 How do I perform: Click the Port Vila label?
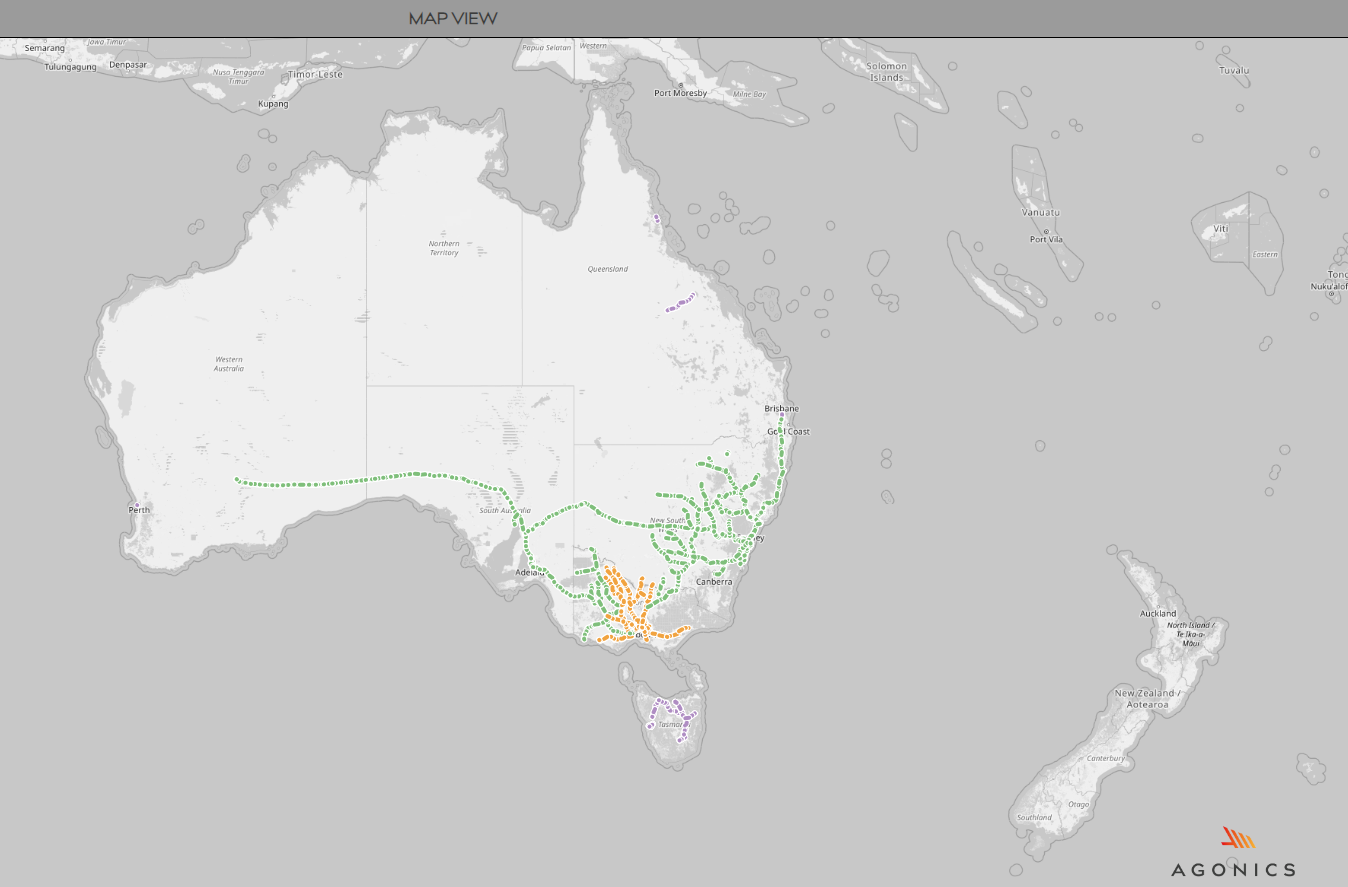pyautogui.click(x=1045, y=239)
